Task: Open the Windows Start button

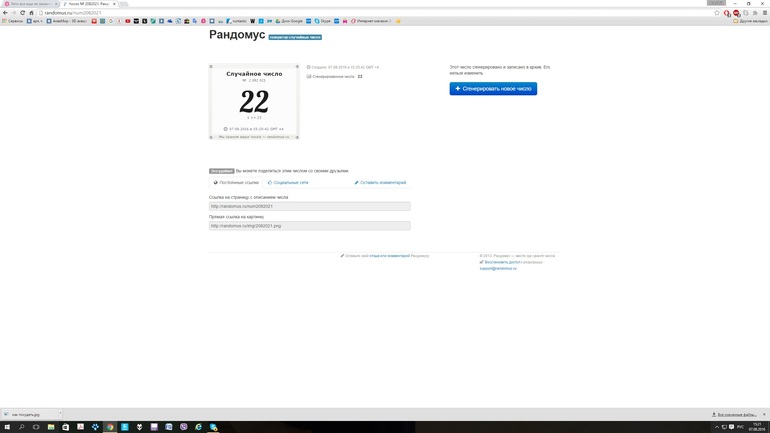Action: 6,427
